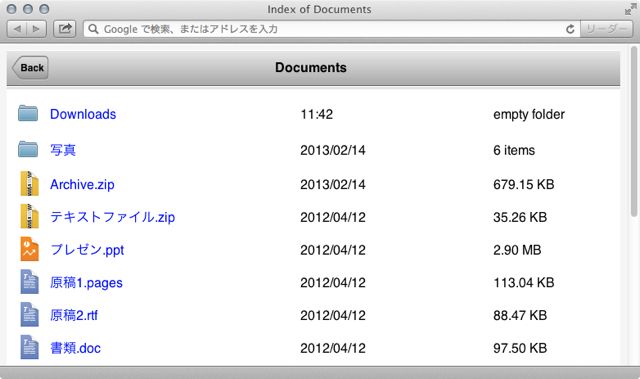Click the 'empty folder' label
This screenshot has width=640, height=379.
(x=529, y=115)
